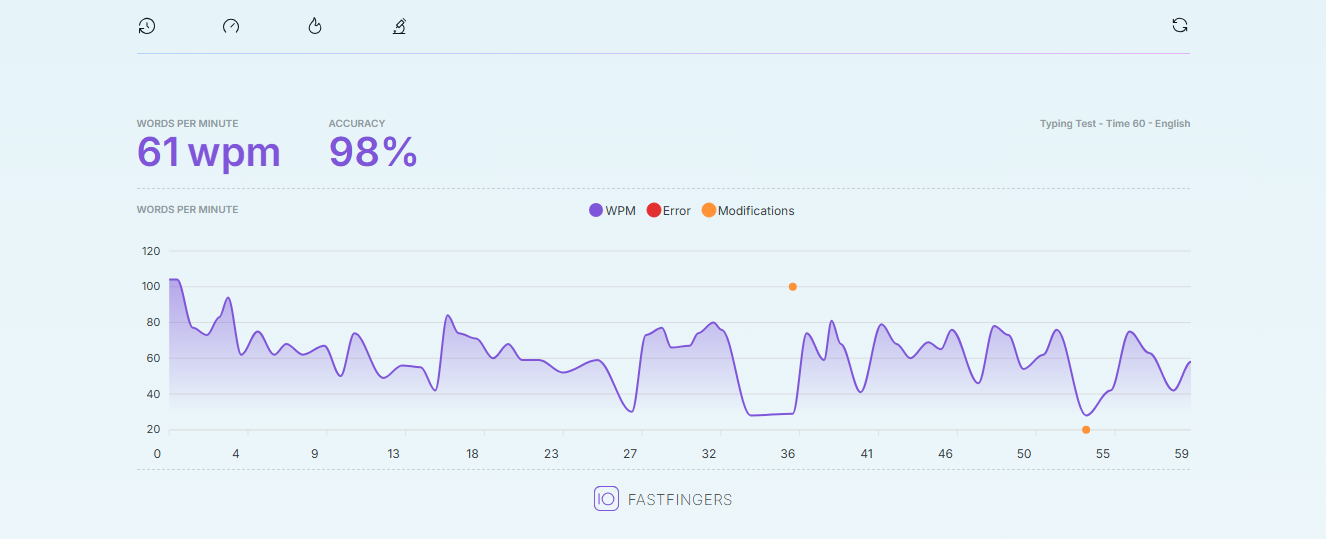Click the 61 wpm result

(x=209, y=153)
